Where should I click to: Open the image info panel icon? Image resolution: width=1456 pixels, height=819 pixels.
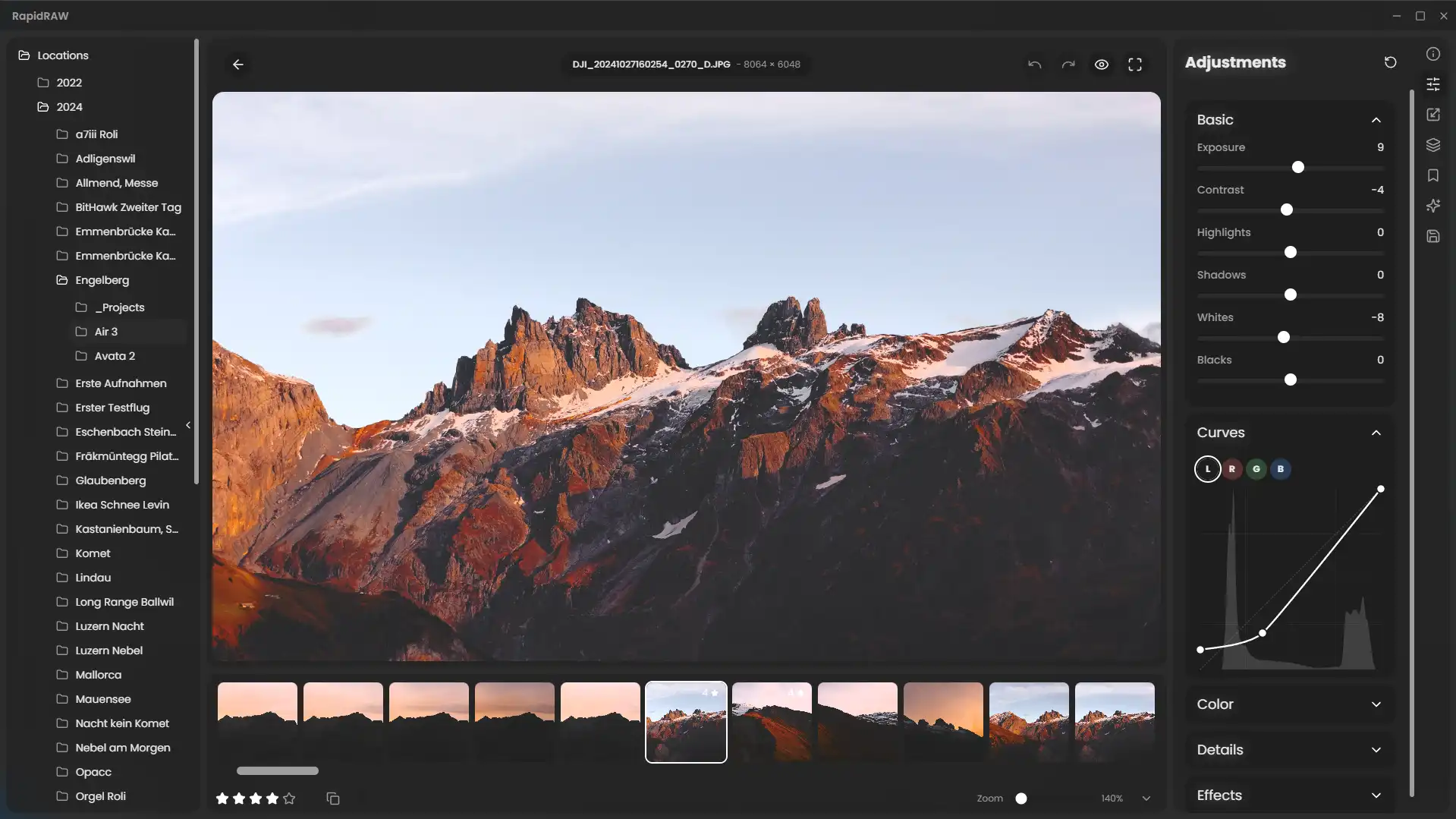(1433, 54)
